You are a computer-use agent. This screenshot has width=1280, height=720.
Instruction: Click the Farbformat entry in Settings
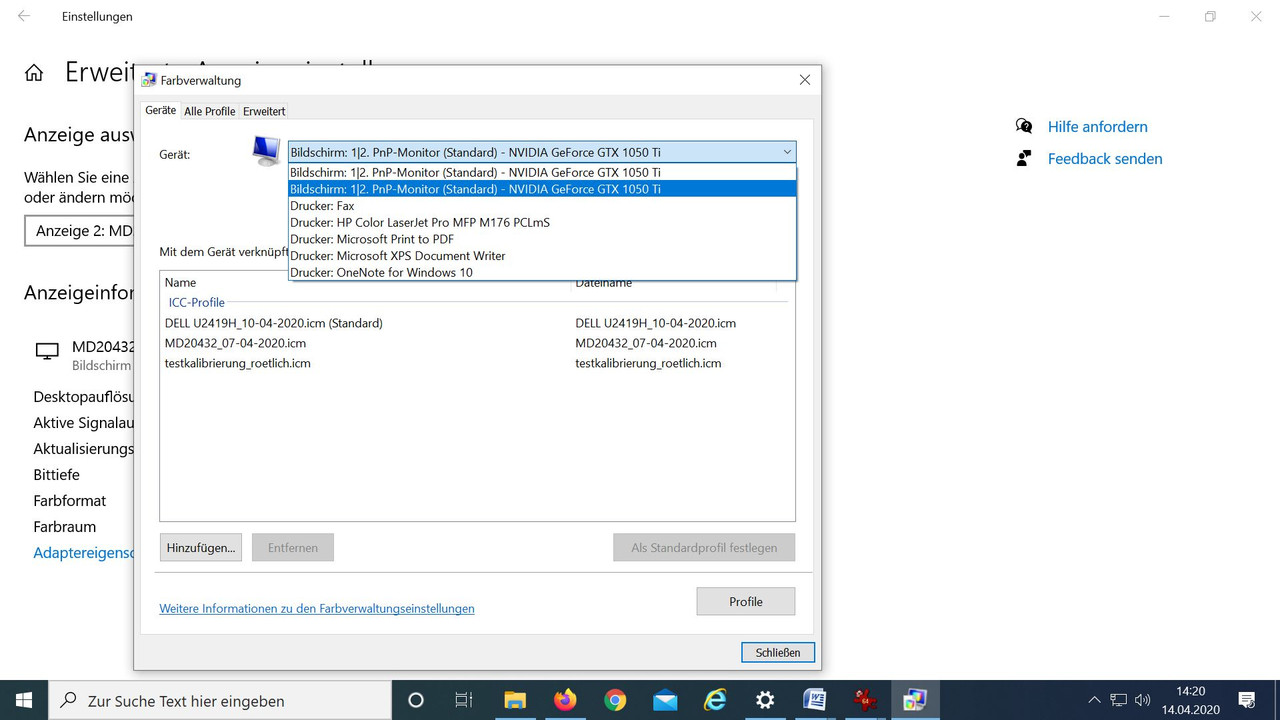click(69, 500)
